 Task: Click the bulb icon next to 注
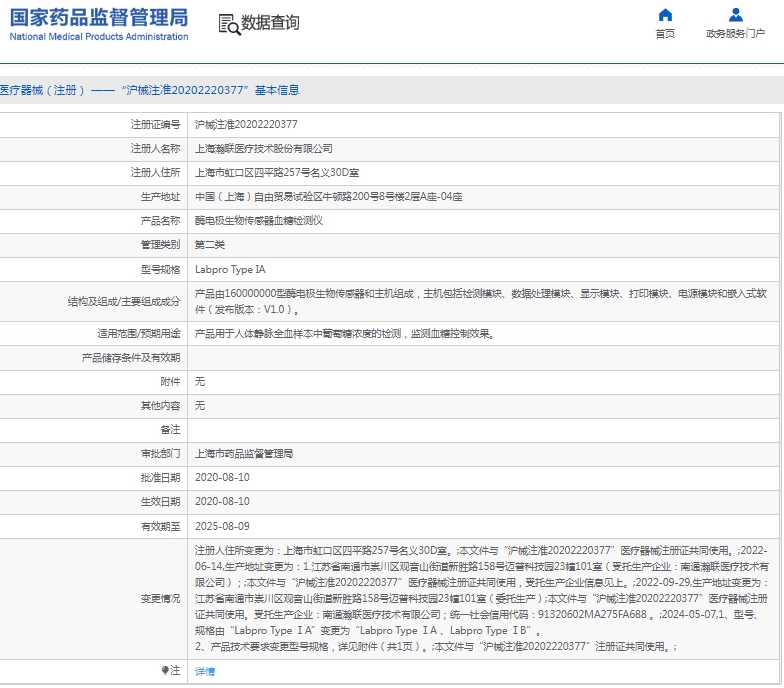tap(165, 670)
